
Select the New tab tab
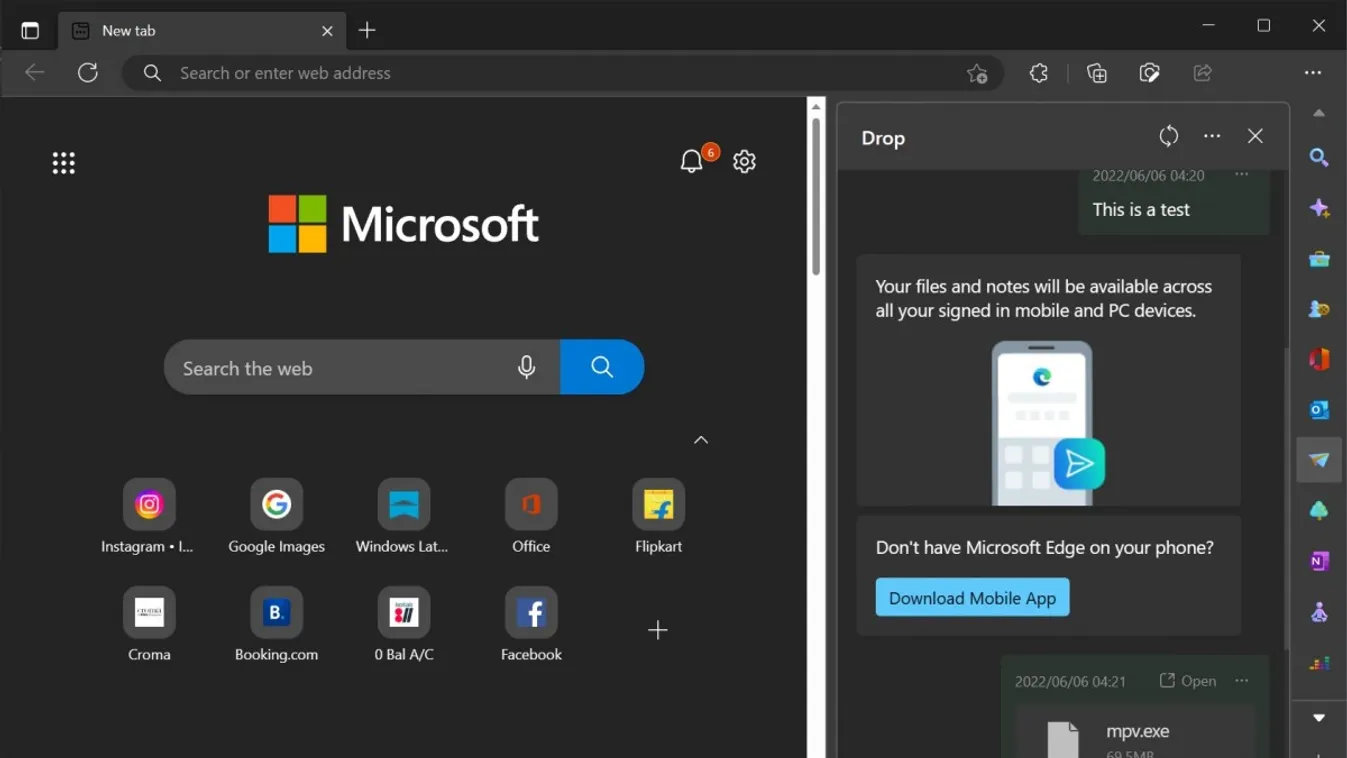point(202,31)
